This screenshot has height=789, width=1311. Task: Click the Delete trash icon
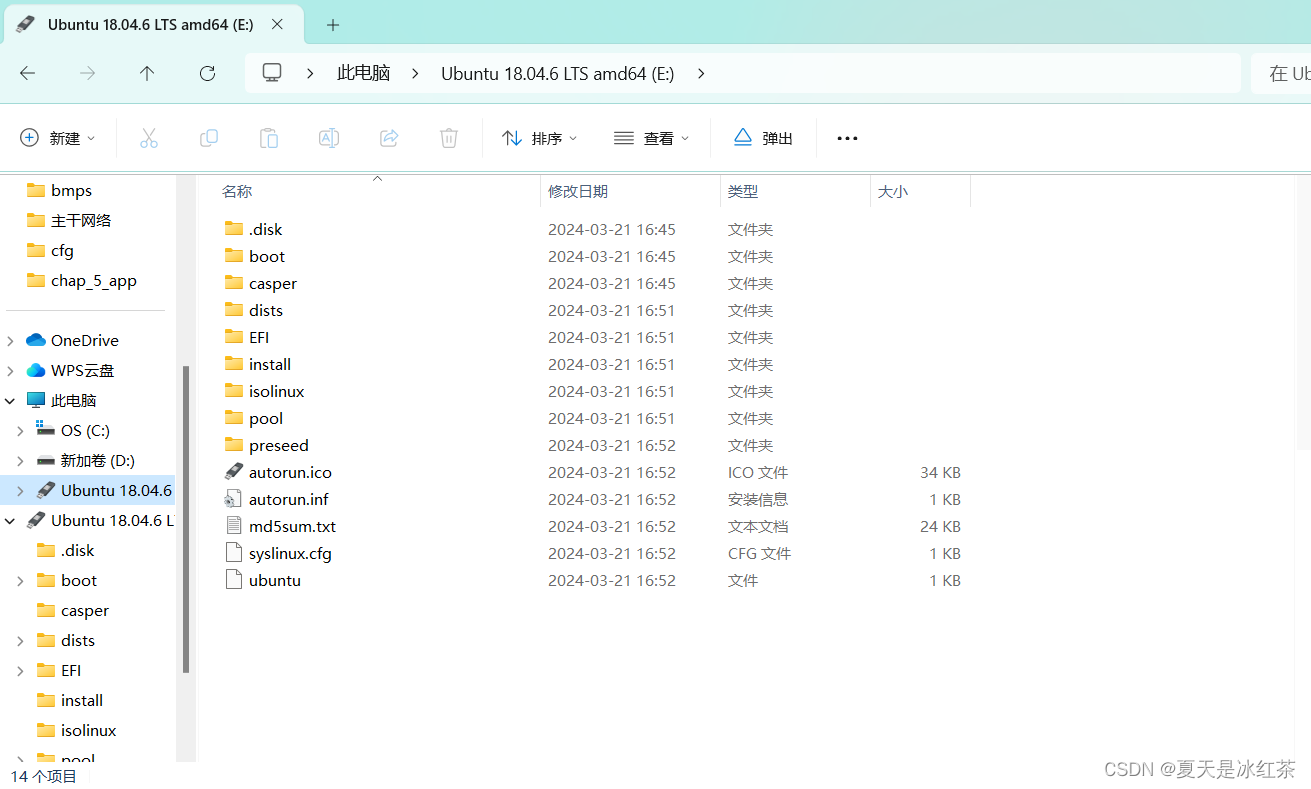[x=449, y=138]
